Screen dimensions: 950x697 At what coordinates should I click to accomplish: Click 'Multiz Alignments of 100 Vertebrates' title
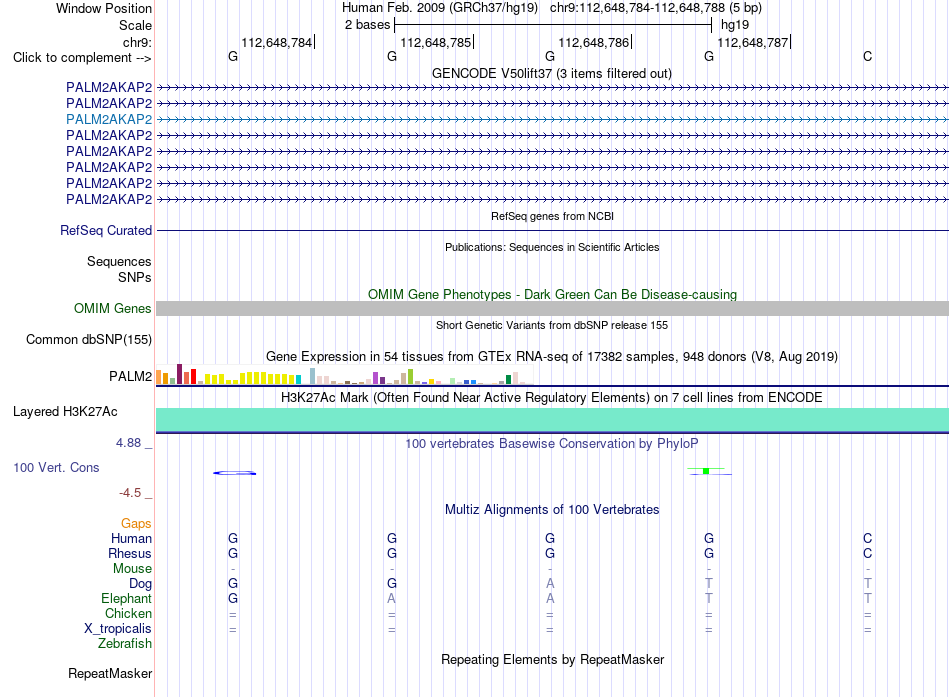[x=552, y=510]
